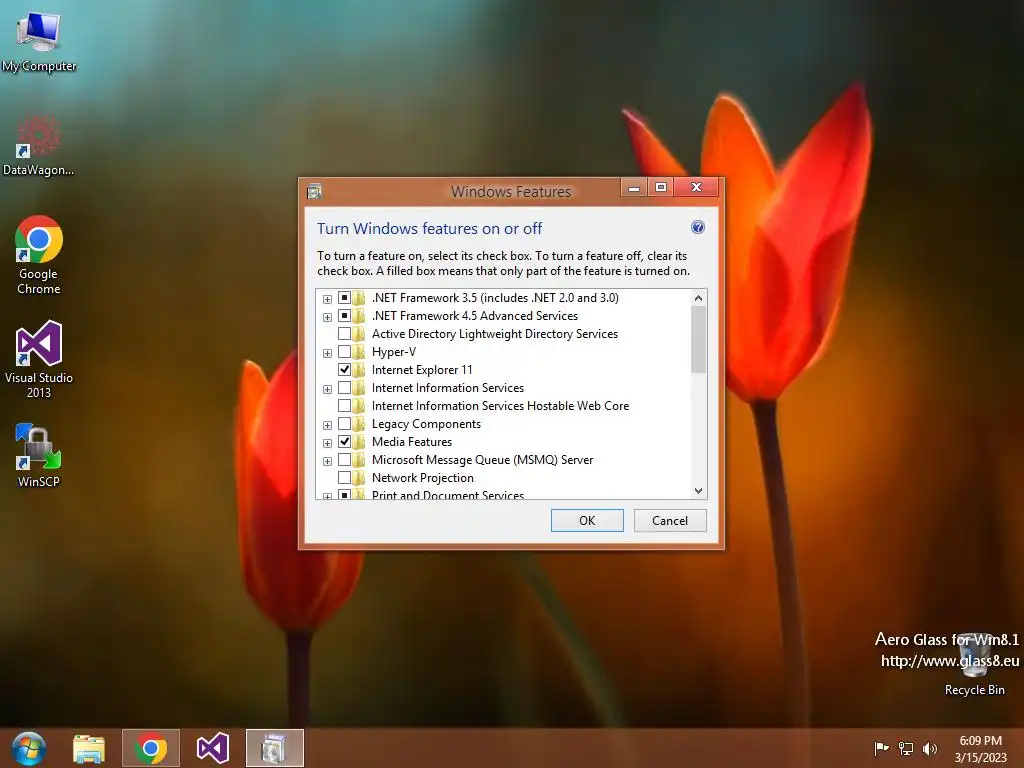The image size is (1024, 768).
Task: Expand the MSMQ Server node
Action: [x=327, y=461]
